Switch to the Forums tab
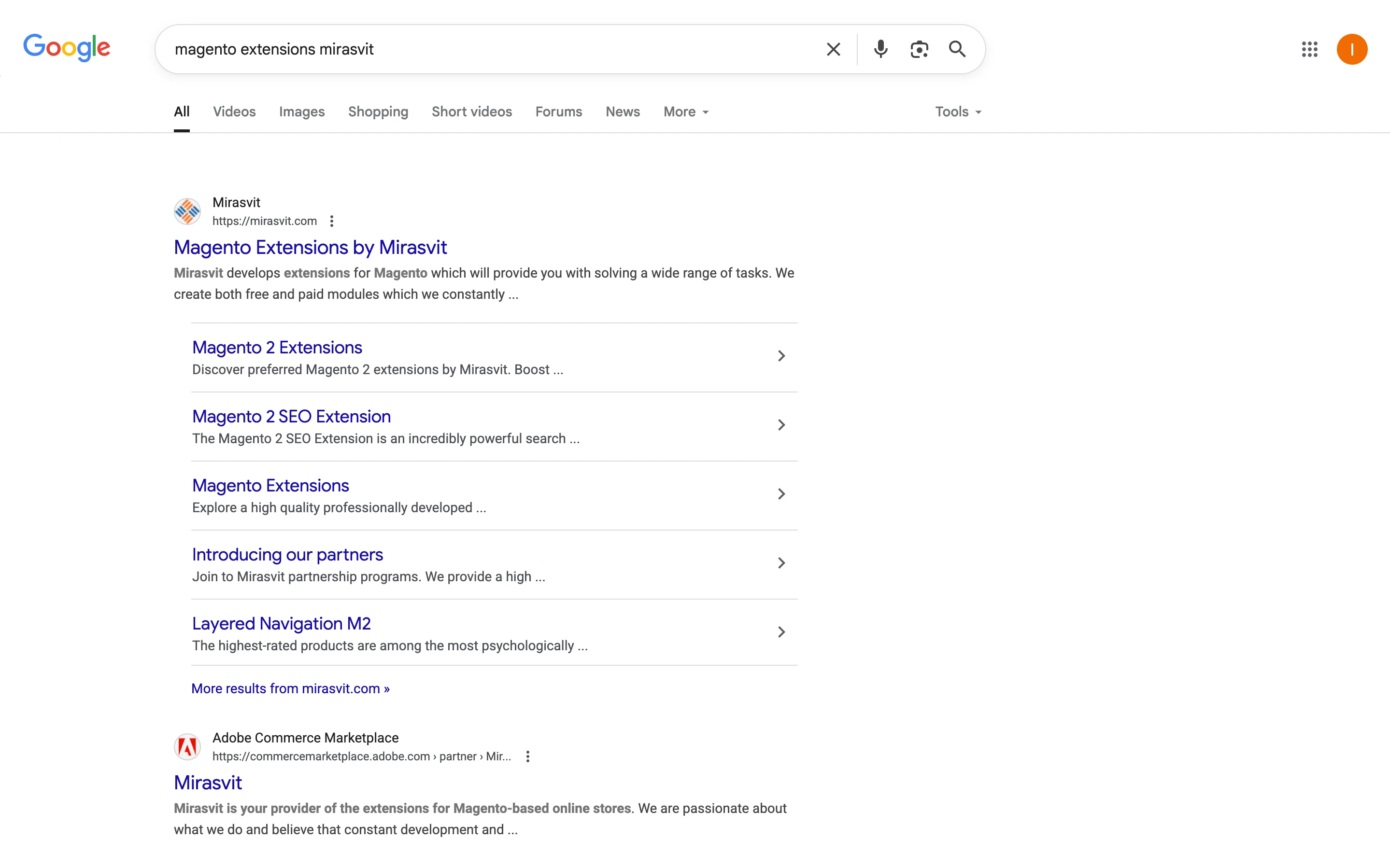Viewport: 1390px width, 868px height. (x=559, y=112)
